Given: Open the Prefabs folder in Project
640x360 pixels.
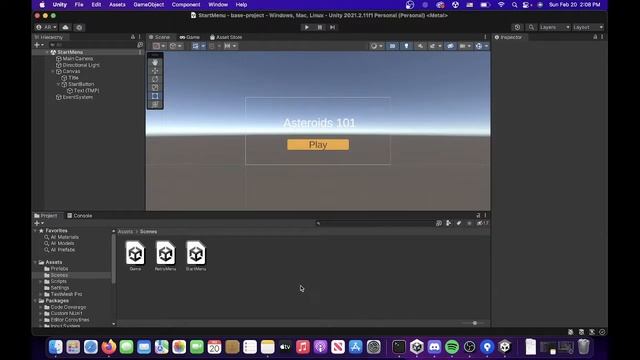Looking at the screenshot, I should tap(59, 269).
